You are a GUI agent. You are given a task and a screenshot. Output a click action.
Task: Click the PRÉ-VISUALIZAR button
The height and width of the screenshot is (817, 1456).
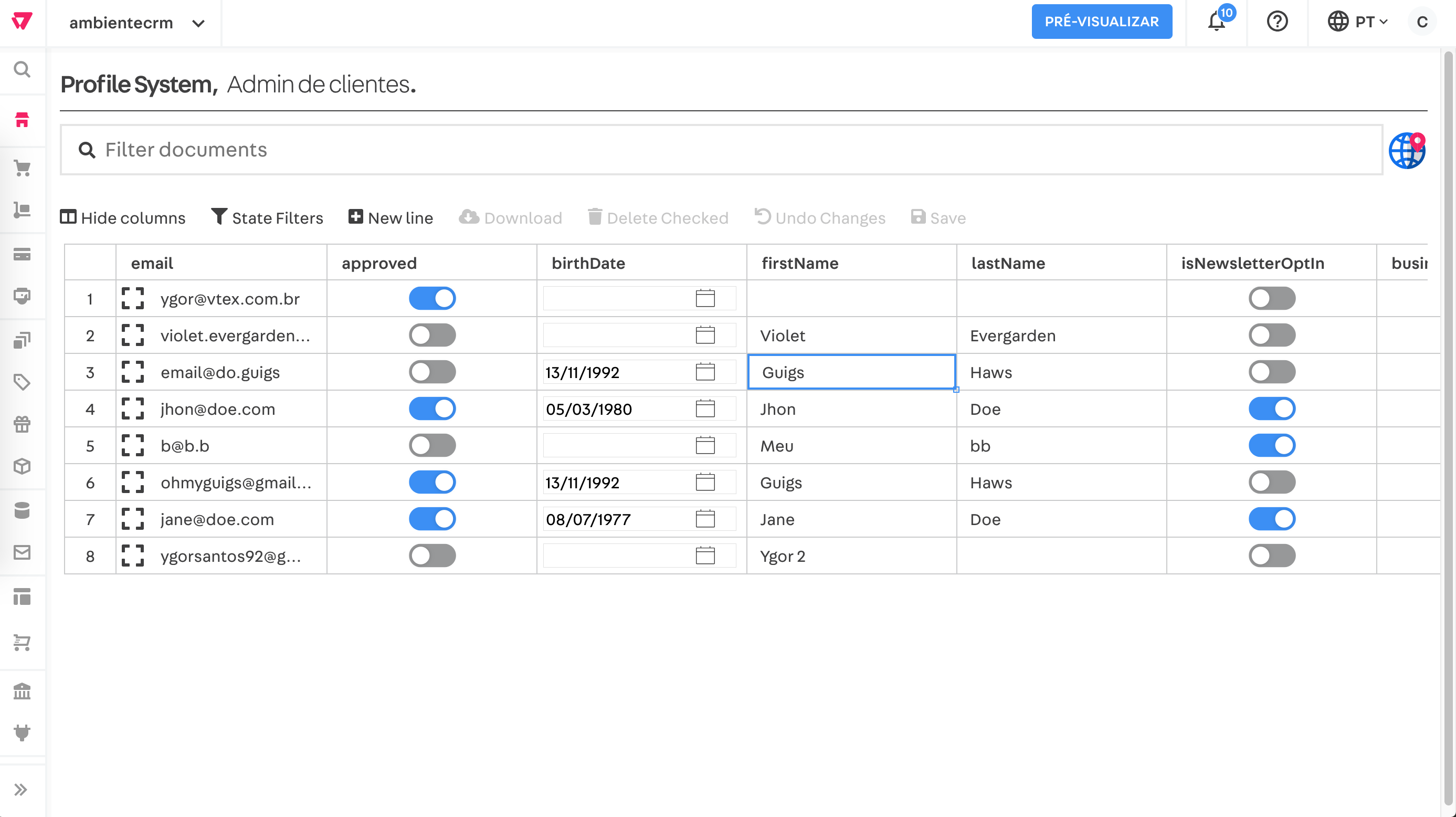(x=1101, y=22)
